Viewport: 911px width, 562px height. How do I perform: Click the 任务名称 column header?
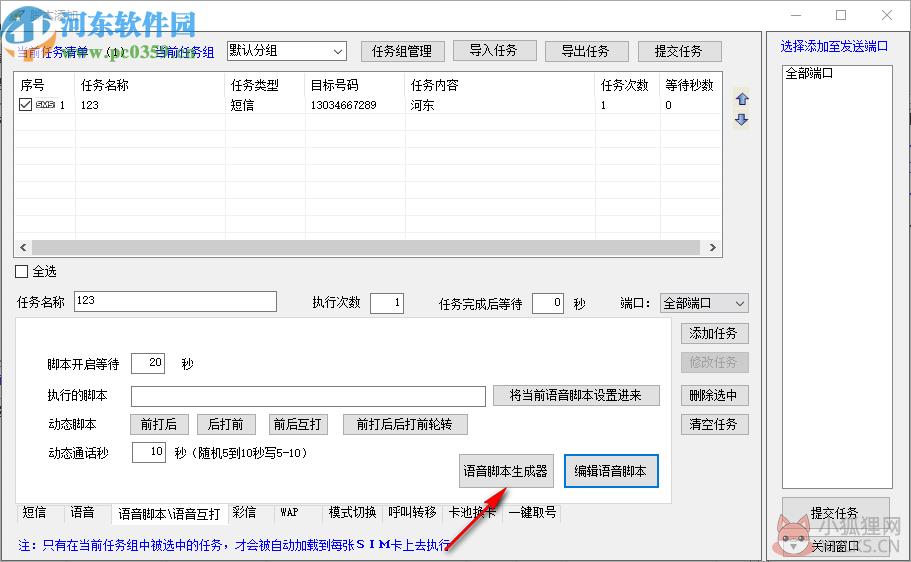tap(150, 85)
